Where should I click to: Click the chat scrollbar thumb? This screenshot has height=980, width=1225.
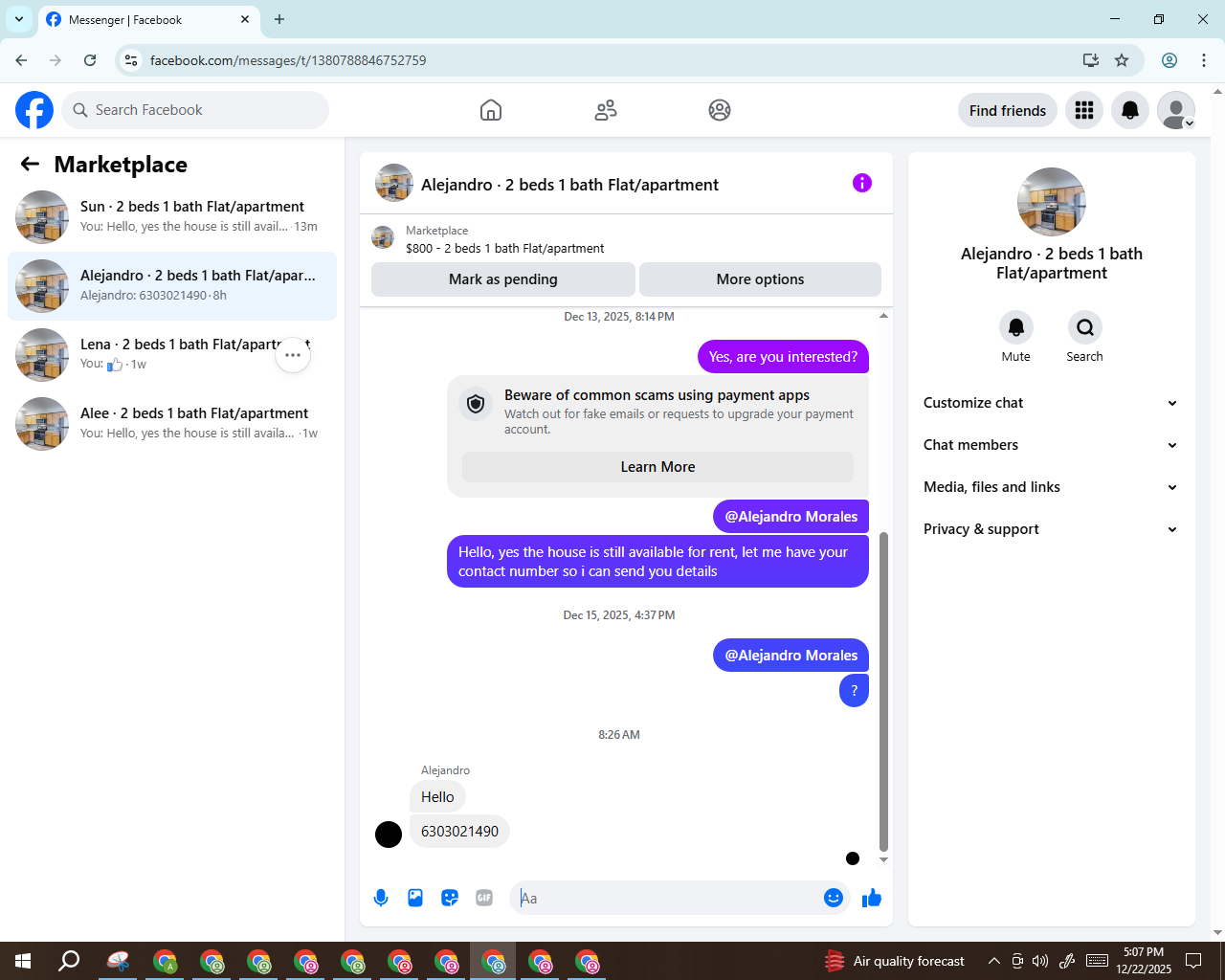pyautogui.click(x=883, y=692)
